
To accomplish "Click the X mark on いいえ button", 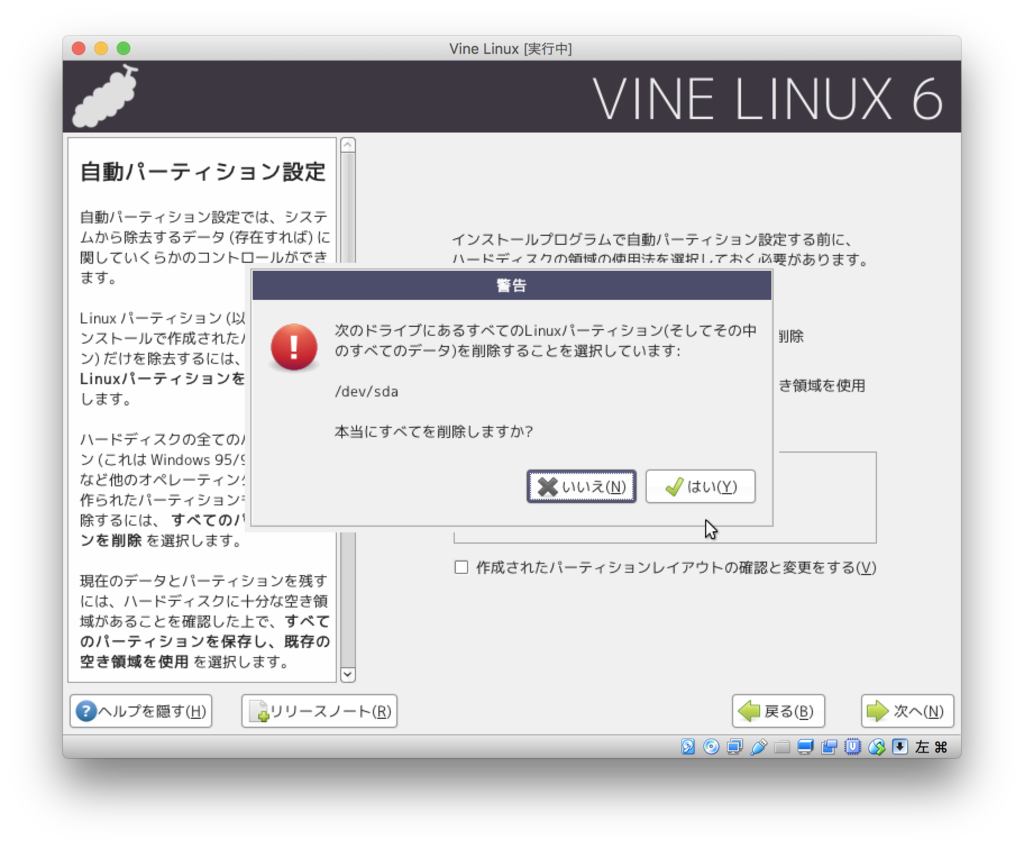I will [547, 487].
